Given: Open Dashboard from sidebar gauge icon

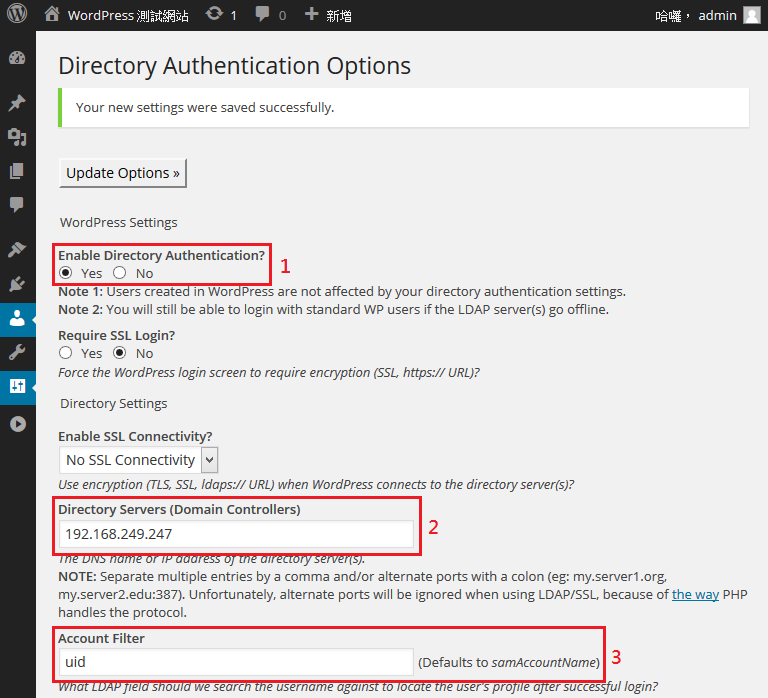Looking at the screenshot, I should coord(17,58).
